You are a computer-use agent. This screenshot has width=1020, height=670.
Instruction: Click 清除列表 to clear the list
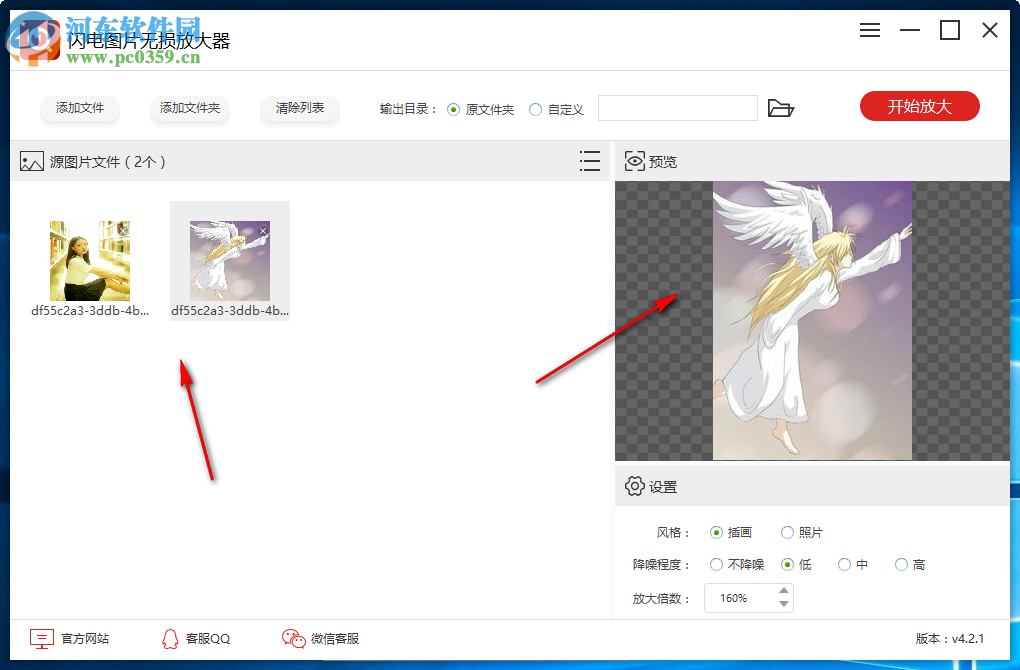(x=299, y=107)
